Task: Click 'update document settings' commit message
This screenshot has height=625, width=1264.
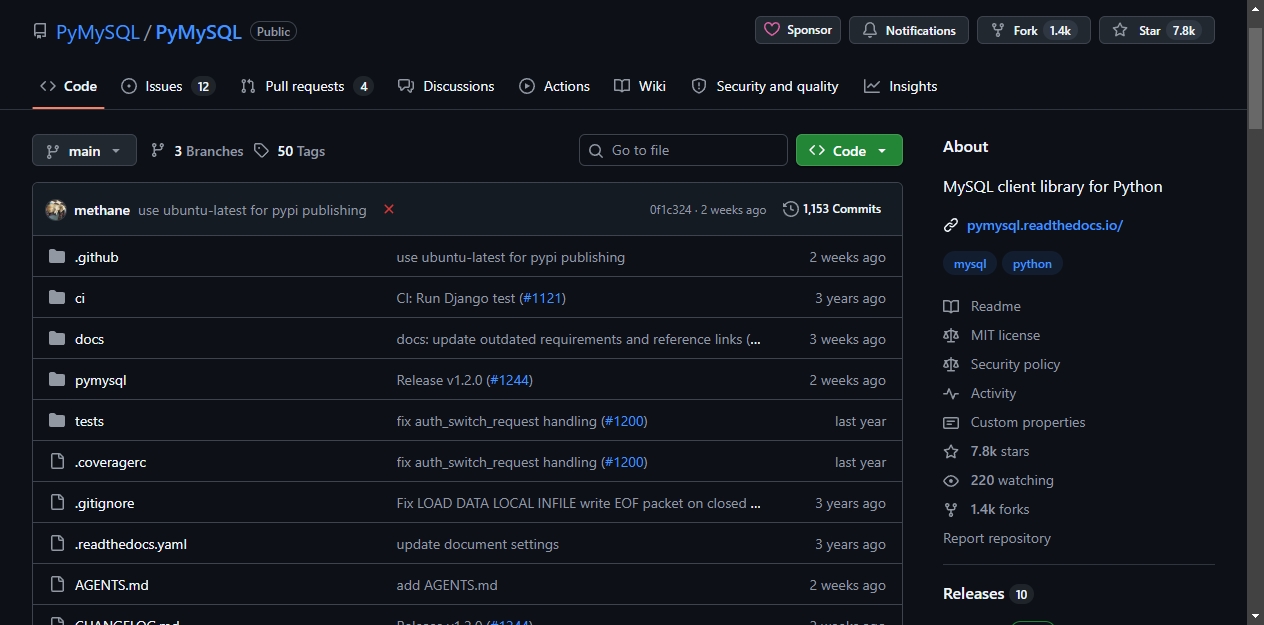Action: 478,544
